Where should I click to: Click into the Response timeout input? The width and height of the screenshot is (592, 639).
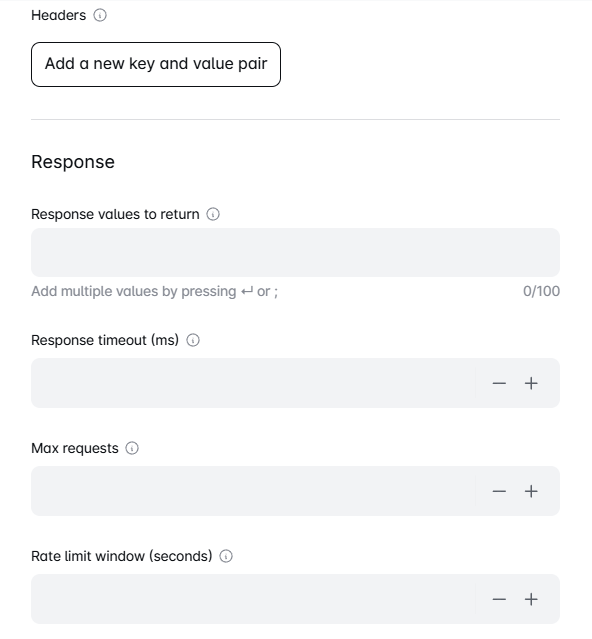tap(253, 383)
